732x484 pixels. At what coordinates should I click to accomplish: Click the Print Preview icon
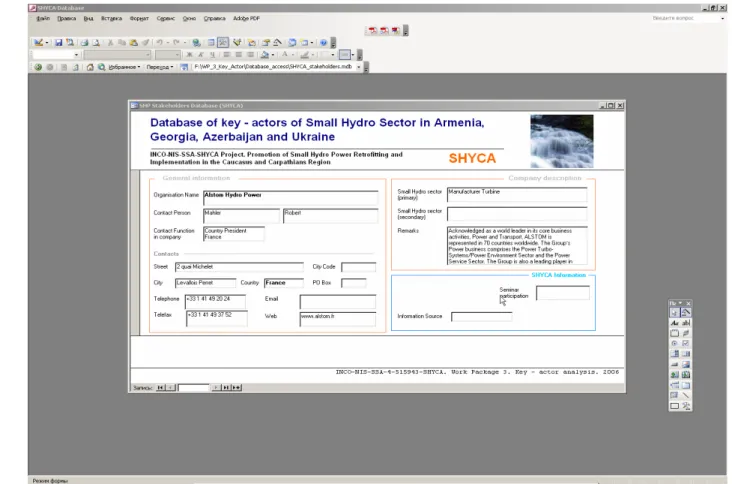click(96, 42)
